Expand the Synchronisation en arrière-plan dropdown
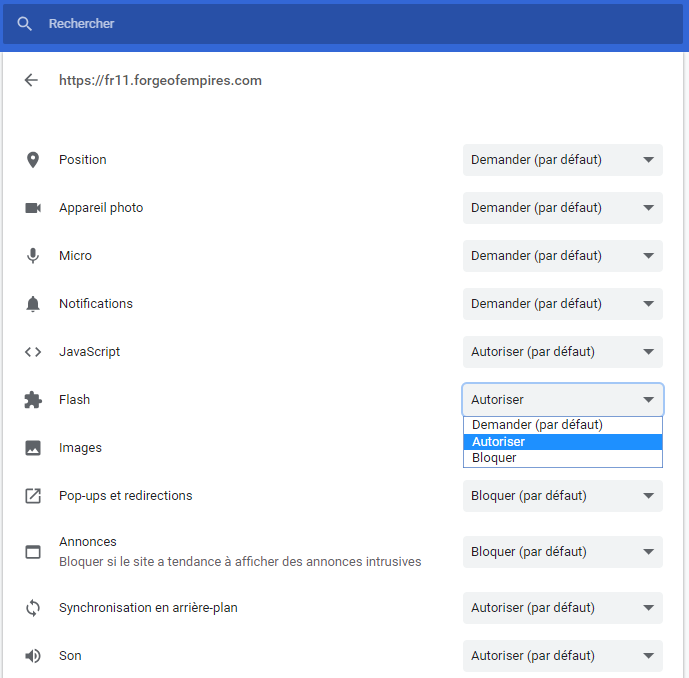 tap(562, 608)
